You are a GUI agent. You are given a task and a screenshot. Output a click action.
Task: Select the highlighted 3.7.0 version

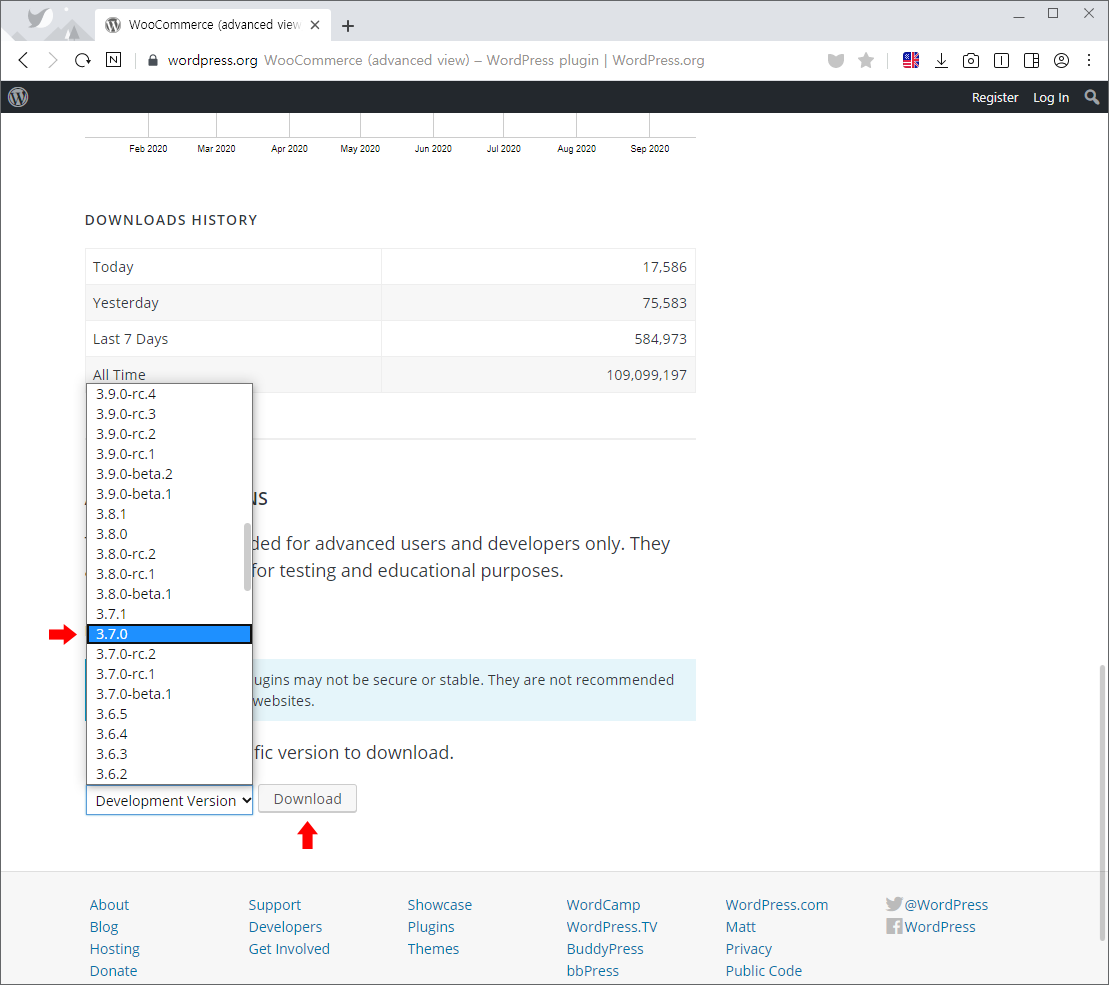click(x=169, y=634)
